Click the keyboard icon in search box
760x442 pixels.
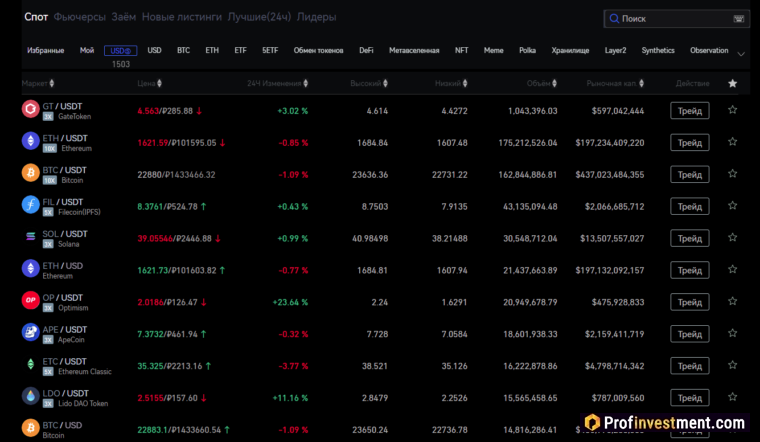[x=739, y=18]
